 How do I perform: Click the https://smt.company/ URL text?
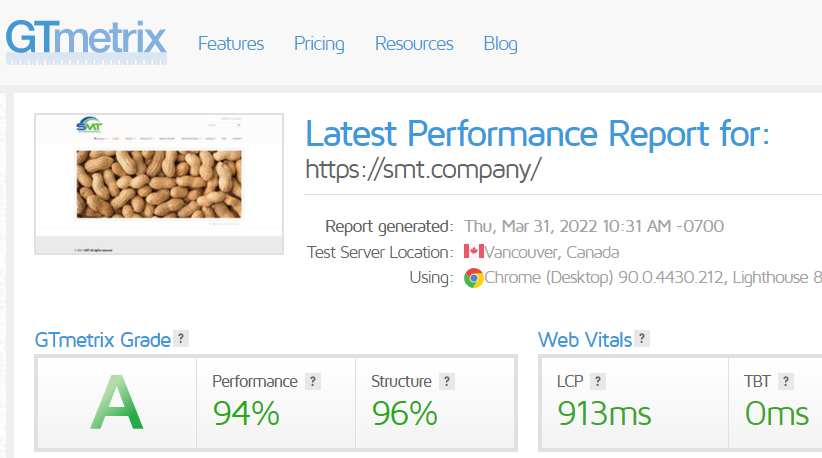coord(423,170)
